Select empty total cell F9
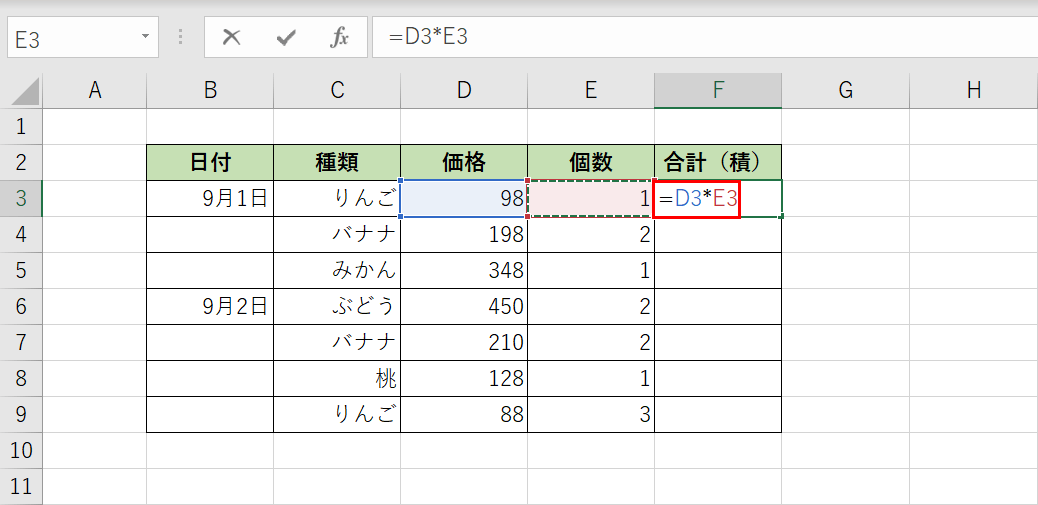Screen dimensions: 1038x505 [x=718, y=414]
